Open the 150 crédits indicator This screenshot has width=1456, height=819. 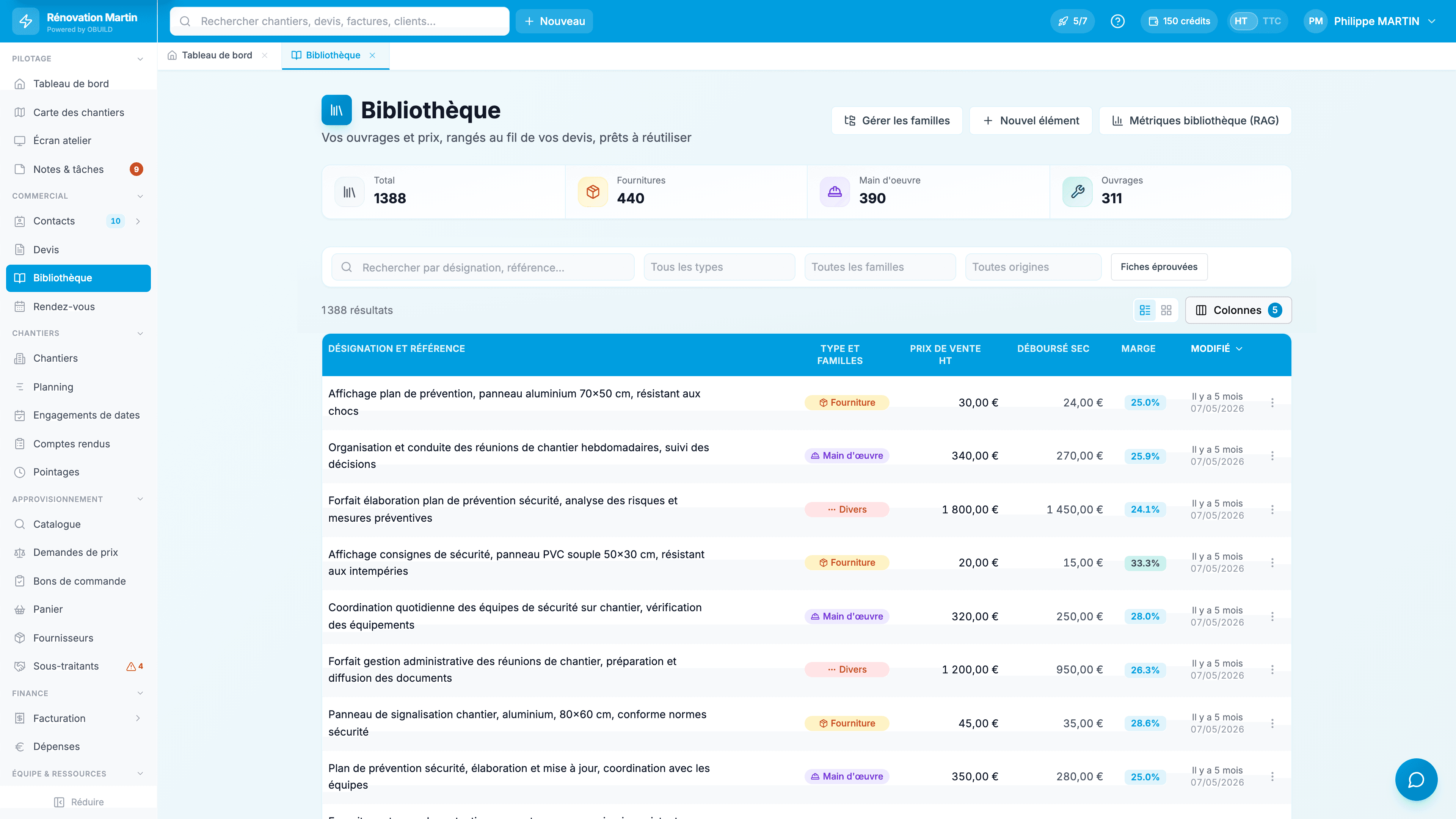pyautogui.click(x=1179, y=21)
